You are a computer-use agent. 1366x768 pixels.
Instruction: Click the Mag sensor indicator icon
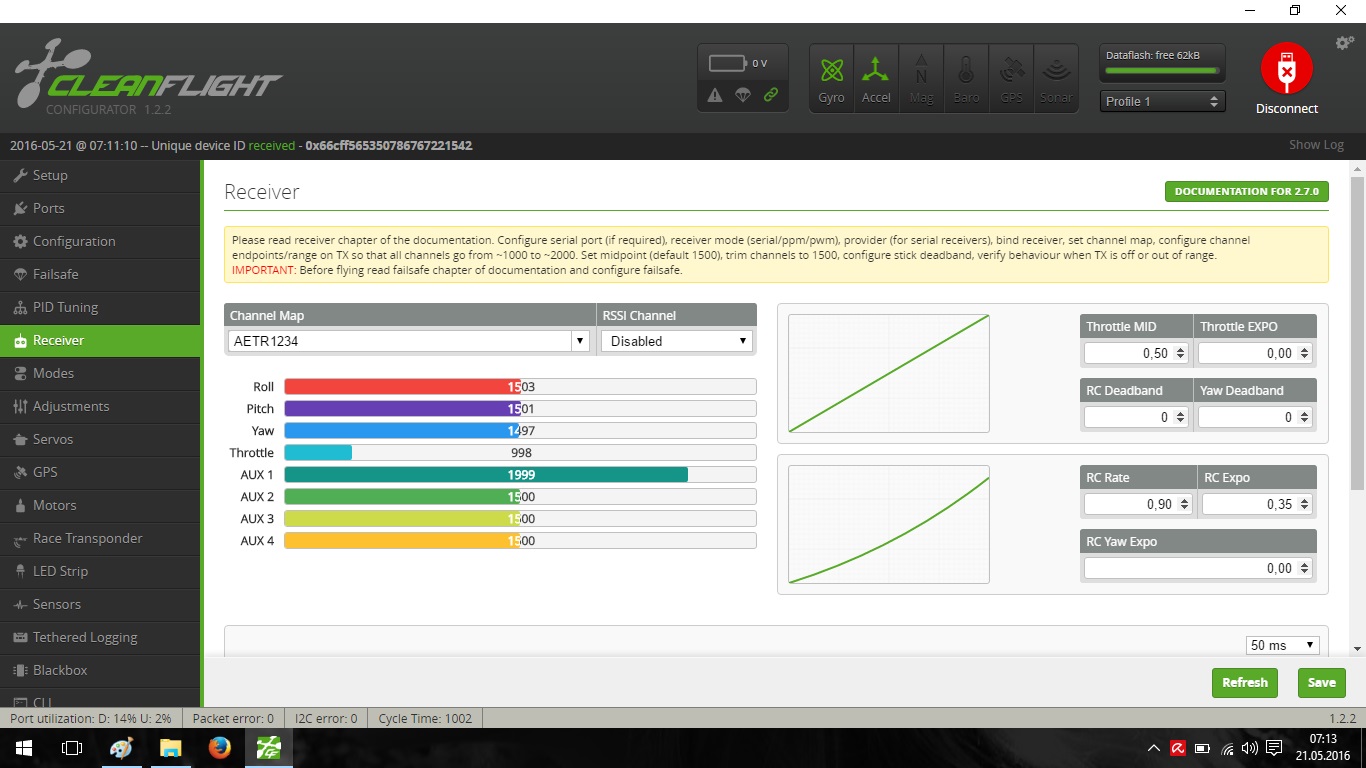(921, 70)
